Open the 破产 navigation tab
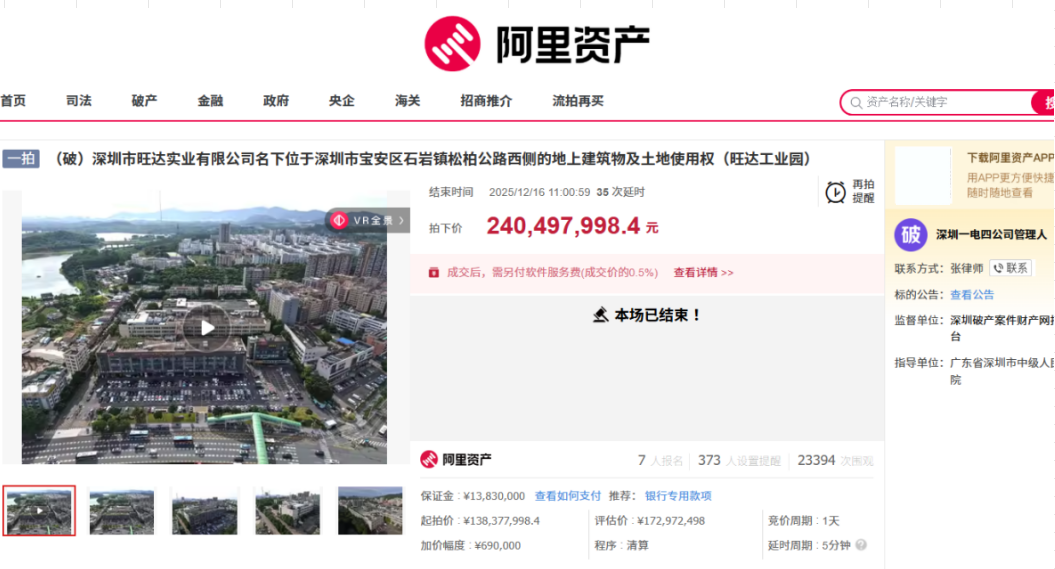The width and height of the screenshot is (1055, 569). click(x=144, y=101)
